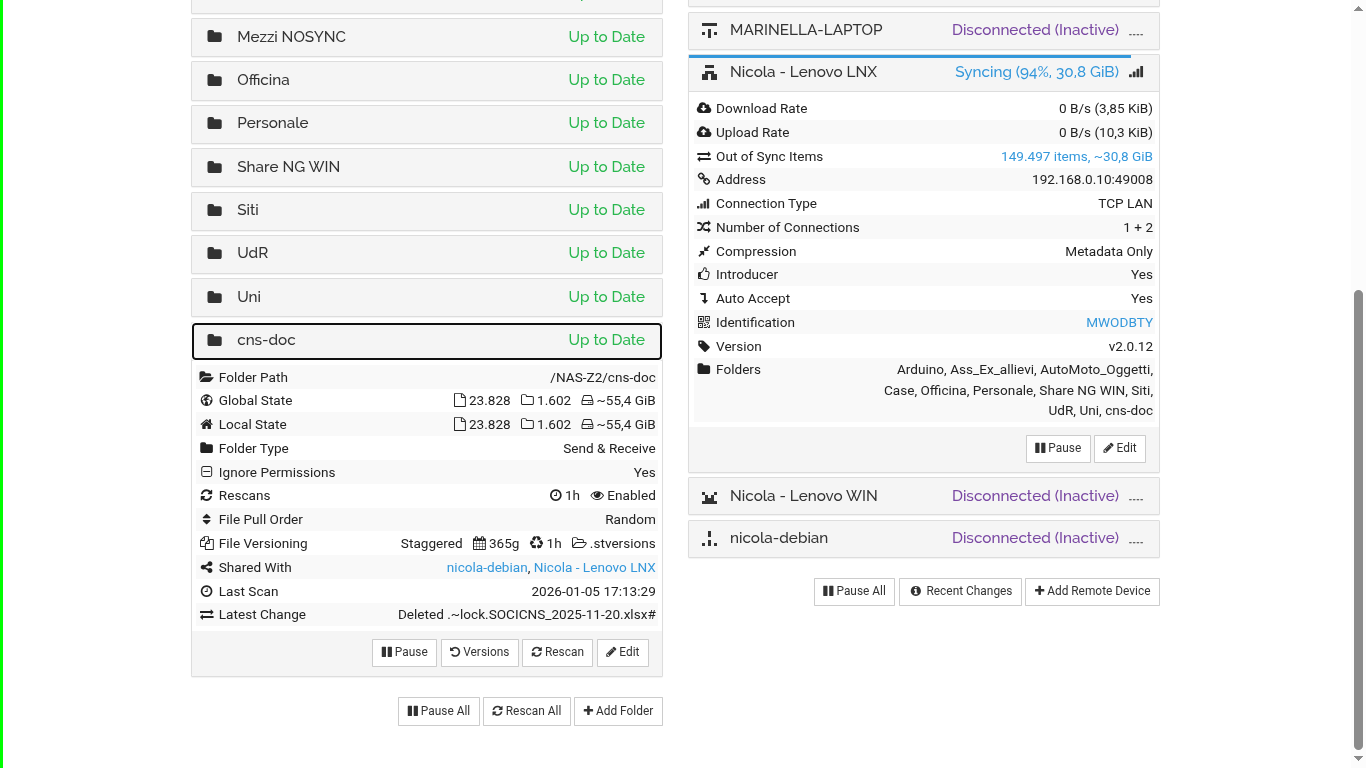Open the 149.497 out of sync items link
This screenshot has height=768, width=1366.
(x=1076, y=157)
